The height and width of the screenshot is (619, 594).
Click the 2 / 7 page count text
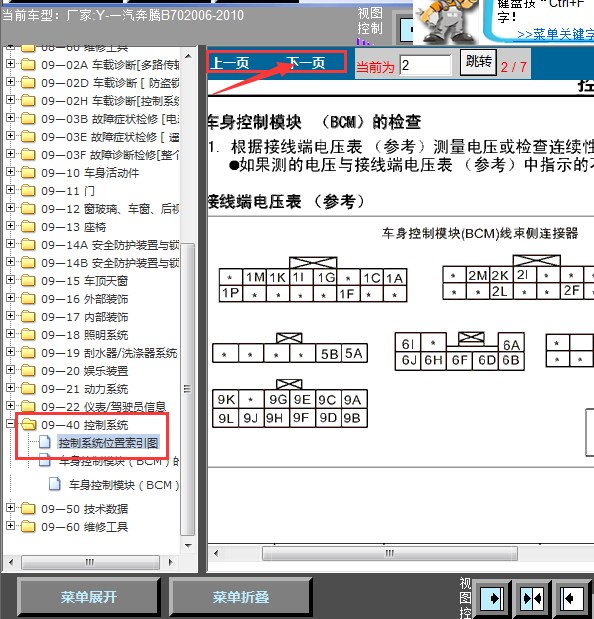513,67
